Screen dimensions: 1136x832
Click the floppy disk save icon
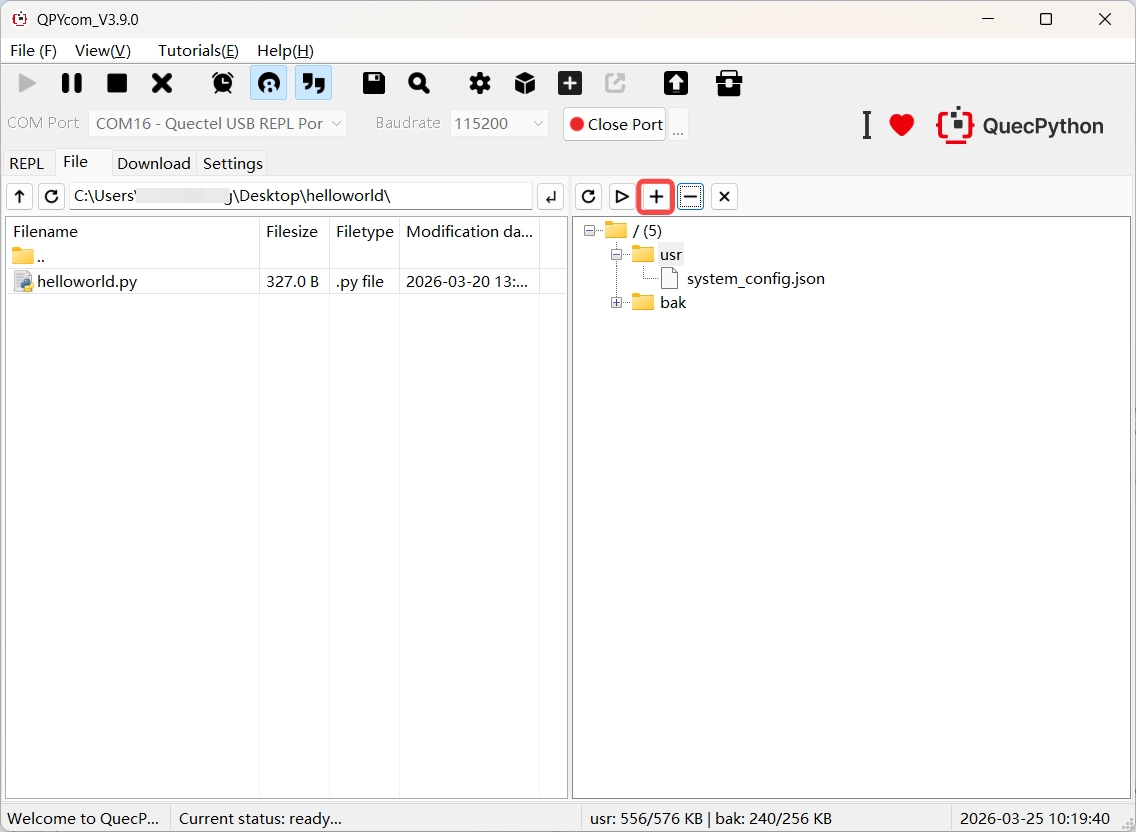[374, 83]
